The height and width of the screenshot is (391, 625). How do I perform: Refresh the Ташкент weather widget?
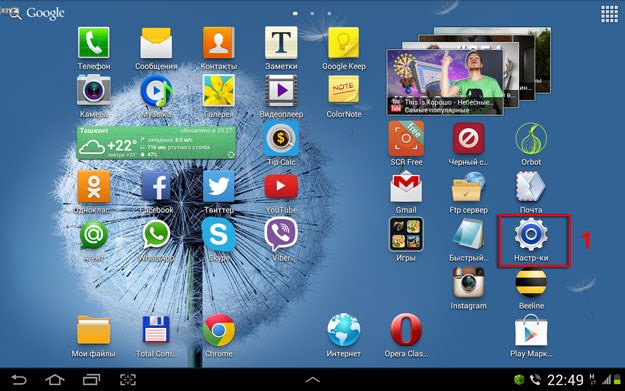pyautogui.click(x=231, y=155)
